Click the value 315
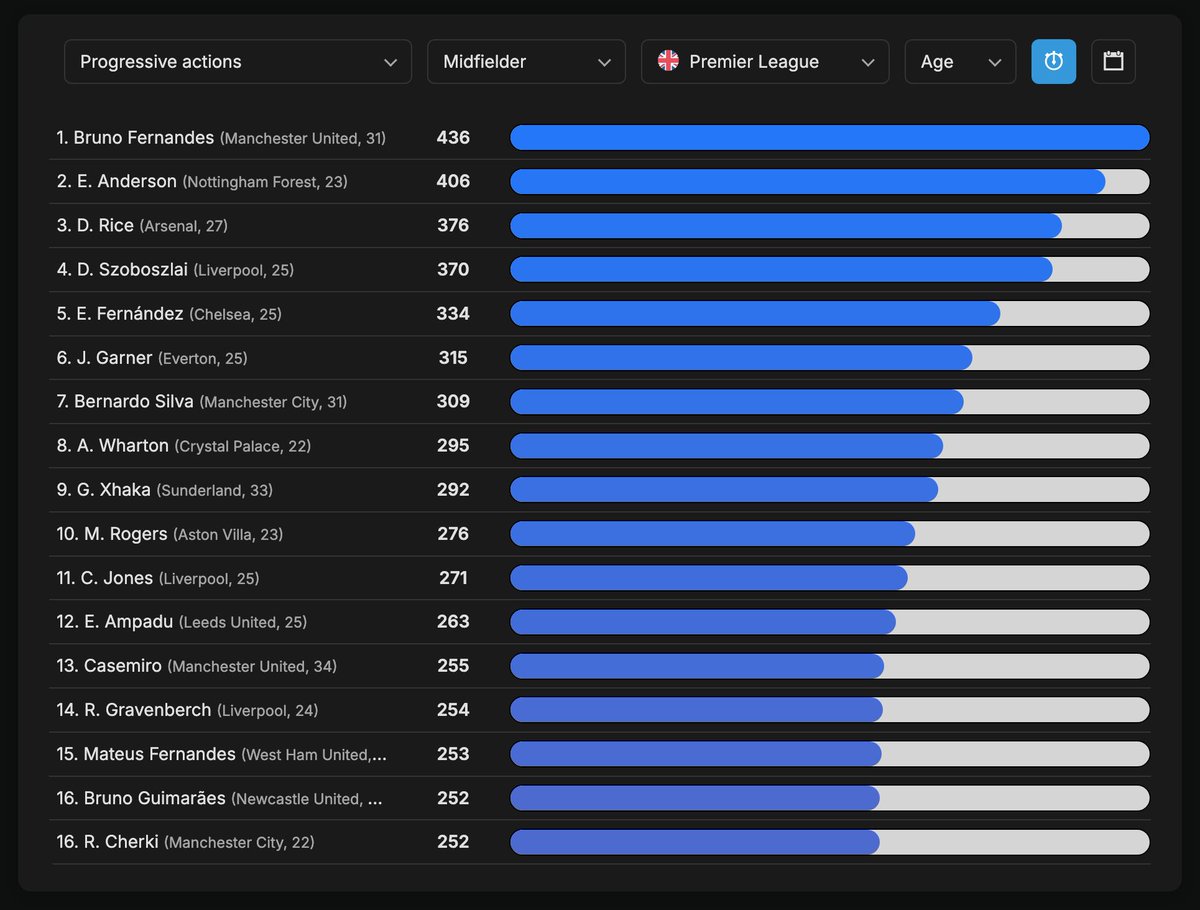The width and height of the screenshot is (1200, 910). pyautogui.click(x=453, y=358)
